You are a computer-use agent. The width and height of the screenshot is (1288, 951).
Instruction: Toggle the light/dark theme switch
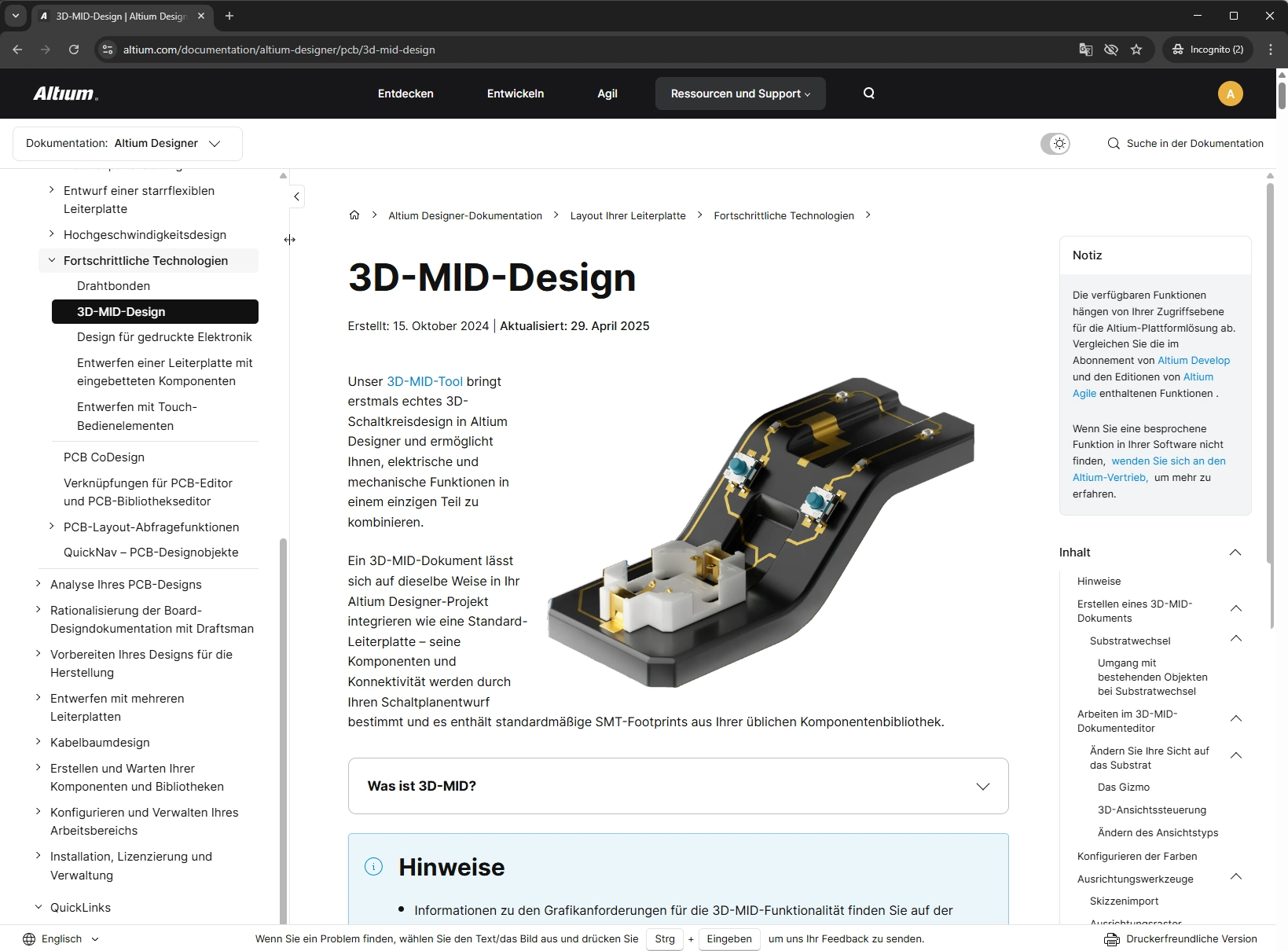1055,144
